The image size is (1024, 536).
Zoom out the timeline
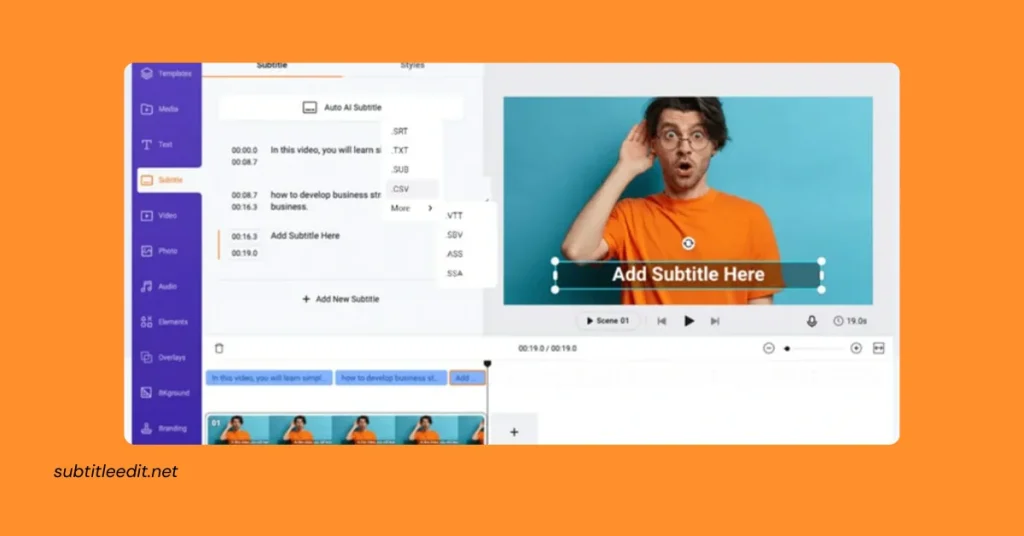(769, 349)
